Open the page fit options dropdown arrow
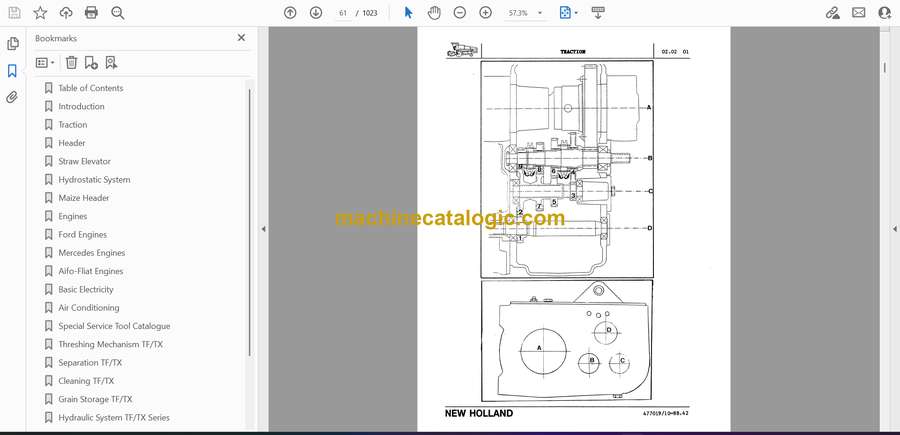 coord(576,13)
